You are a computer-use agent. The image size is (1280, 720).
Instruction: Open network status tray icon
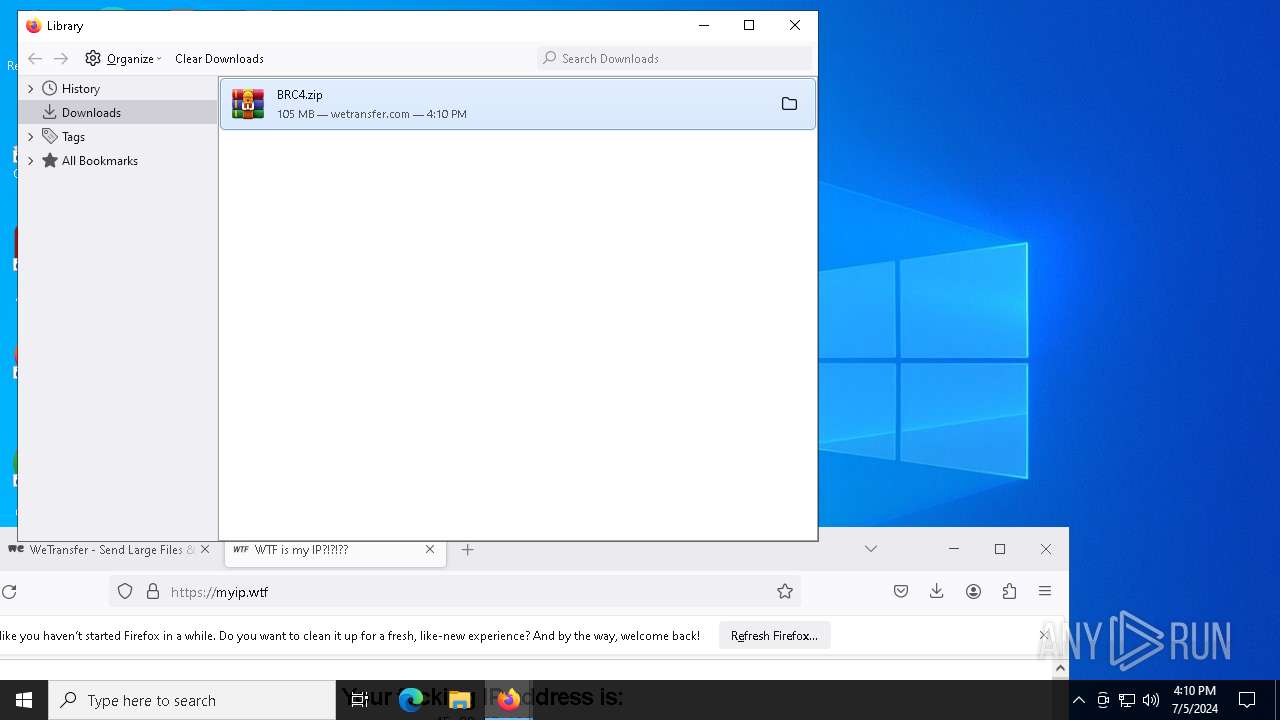point(1127,700)
